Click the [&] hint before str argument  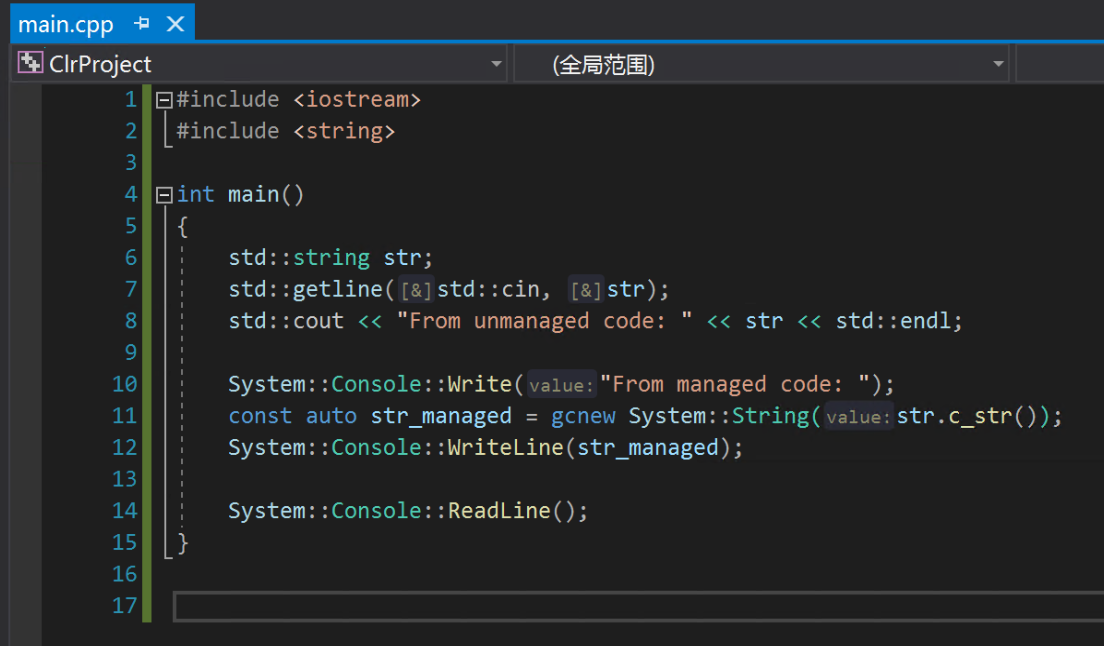tap(586, 290)
